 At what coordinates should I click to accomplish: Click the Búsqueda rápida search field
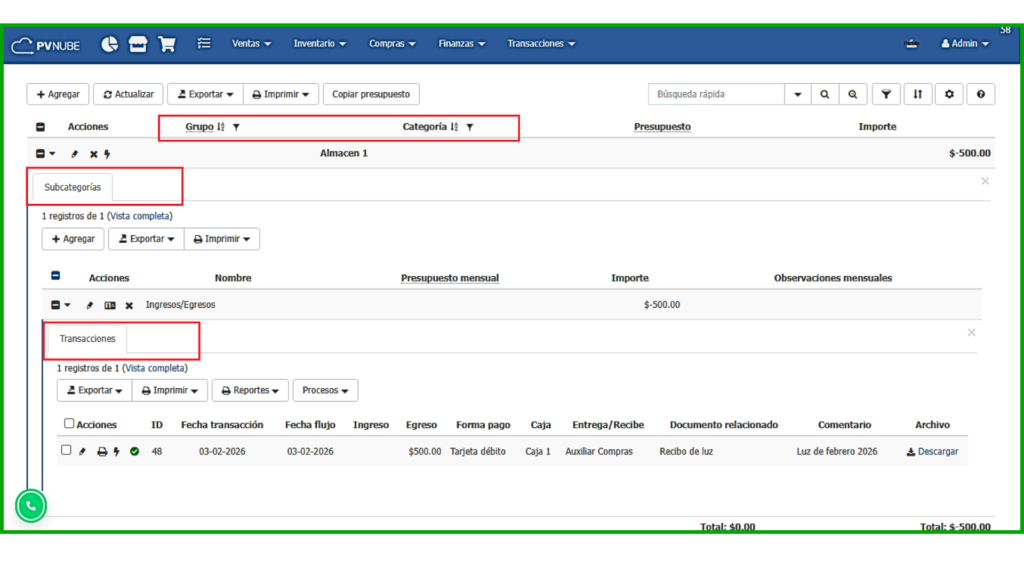pos(716,94)
